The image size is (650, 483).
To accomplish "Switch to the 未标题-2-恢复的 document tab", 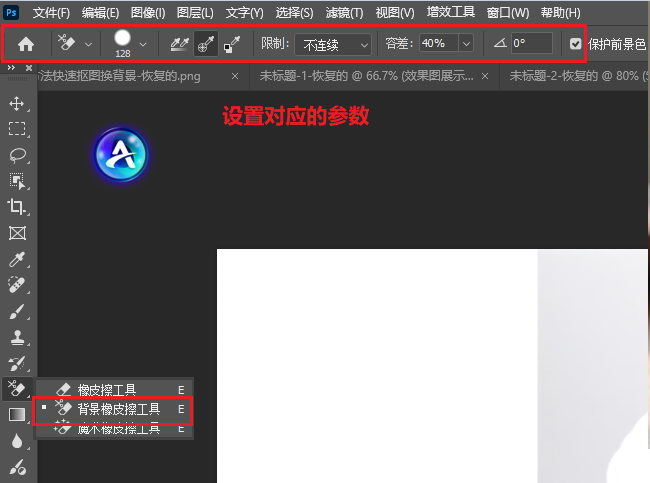I will (x=578, y=76).
